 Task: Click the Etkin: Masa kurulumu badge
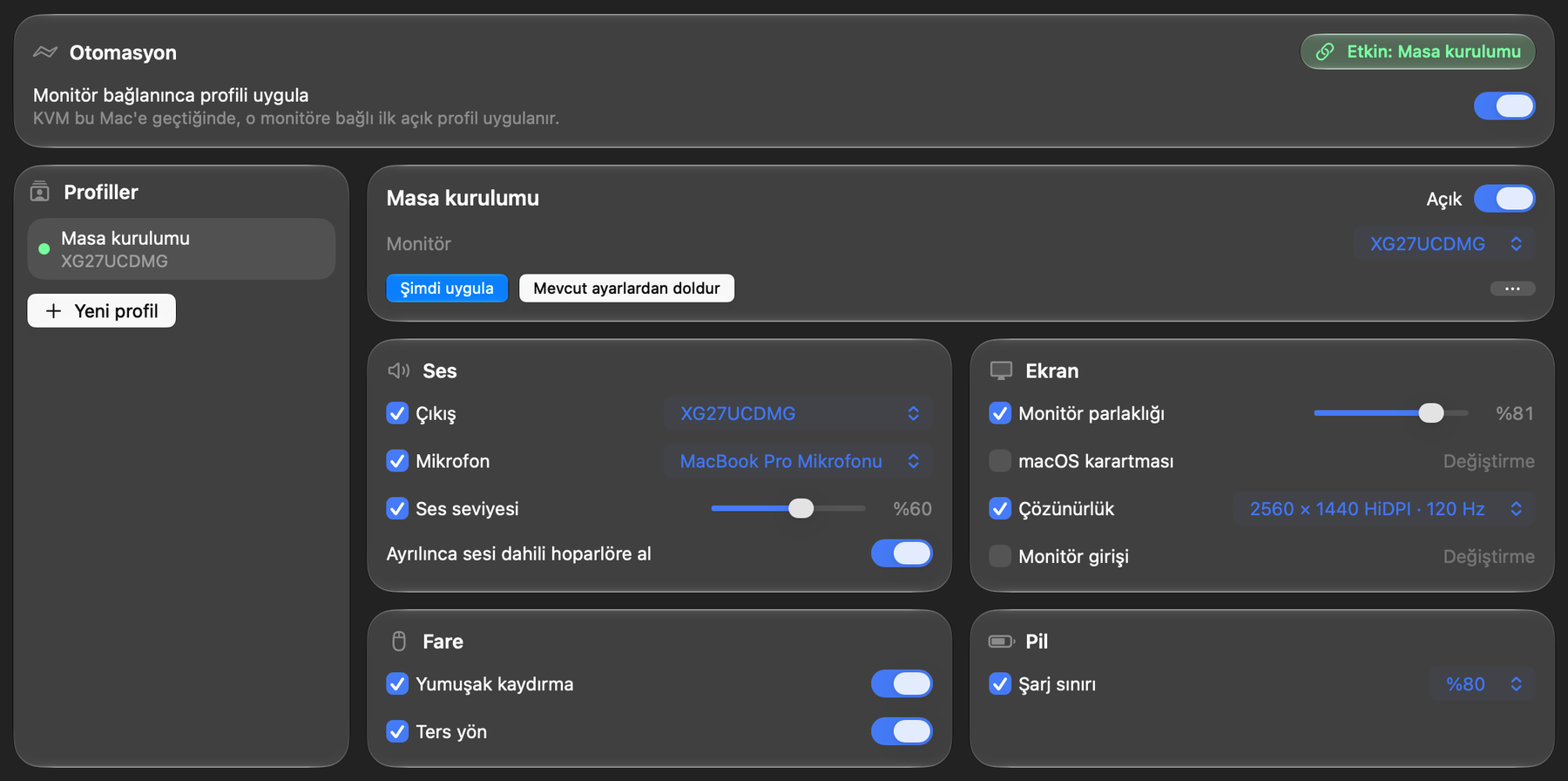(x=1418, y=51)
